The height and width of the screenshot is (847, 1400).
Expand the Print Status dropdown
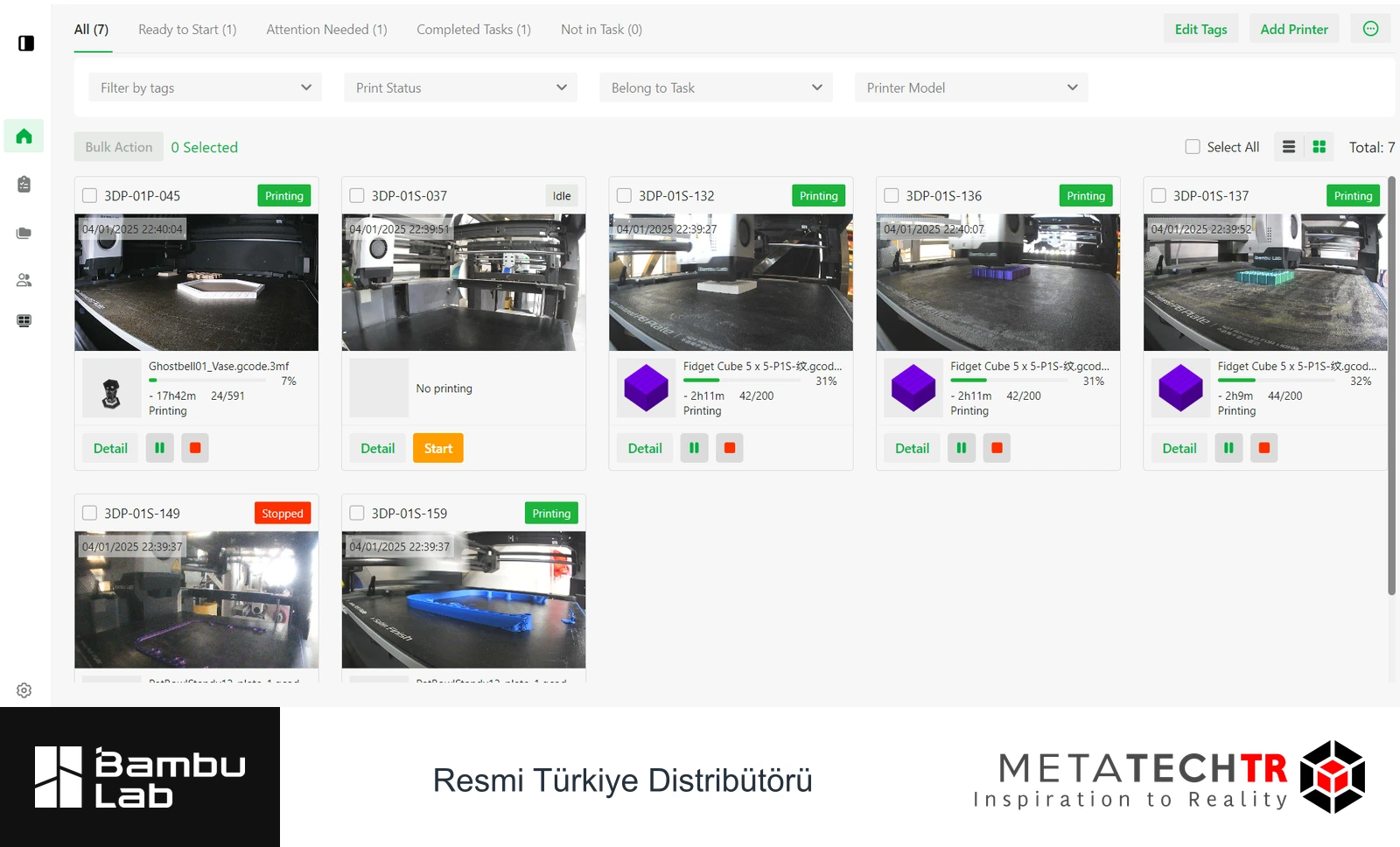(x=461, y=87)
